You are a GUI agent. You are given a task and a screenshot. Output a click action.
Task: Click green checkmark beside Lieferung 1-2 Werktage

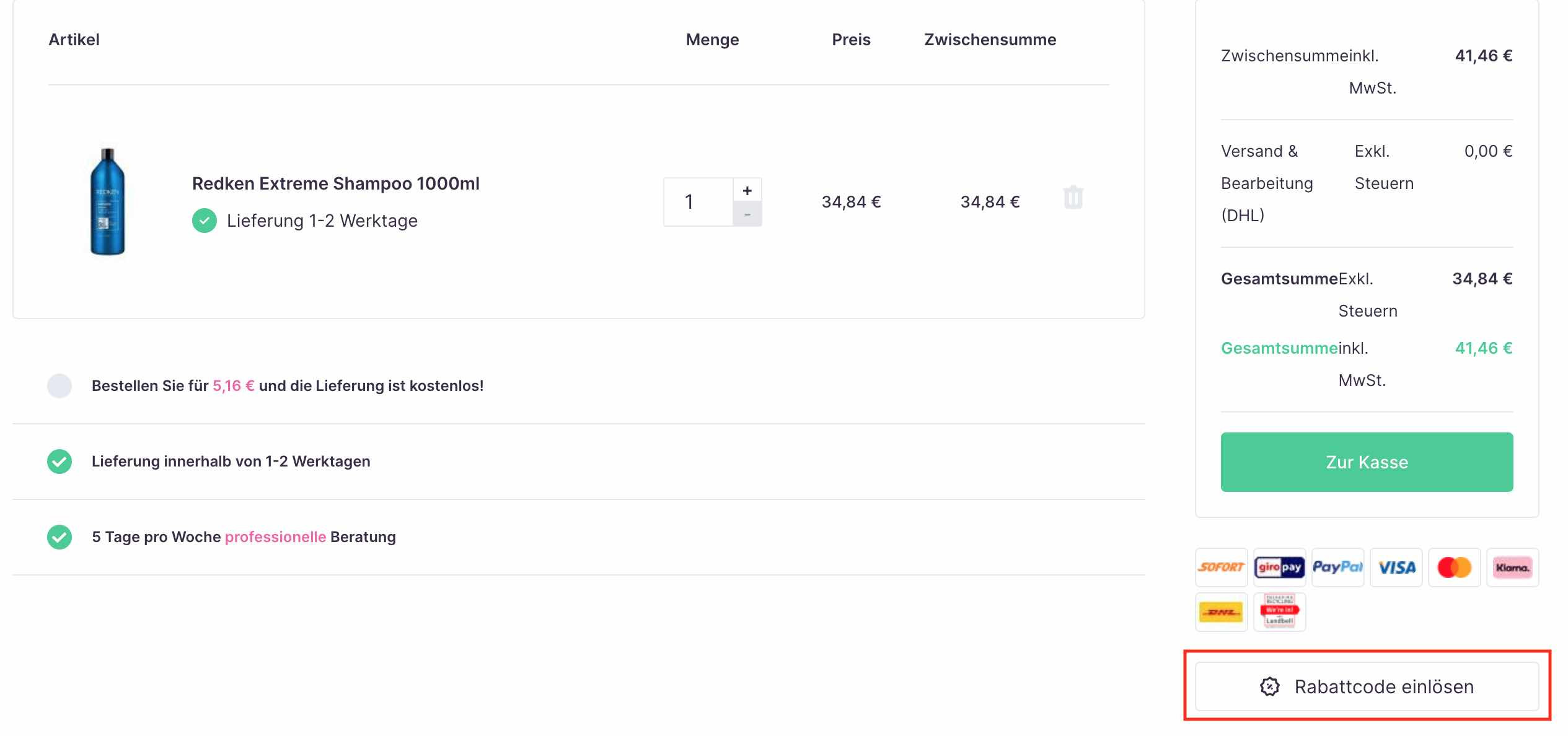(x=205, y=221)
